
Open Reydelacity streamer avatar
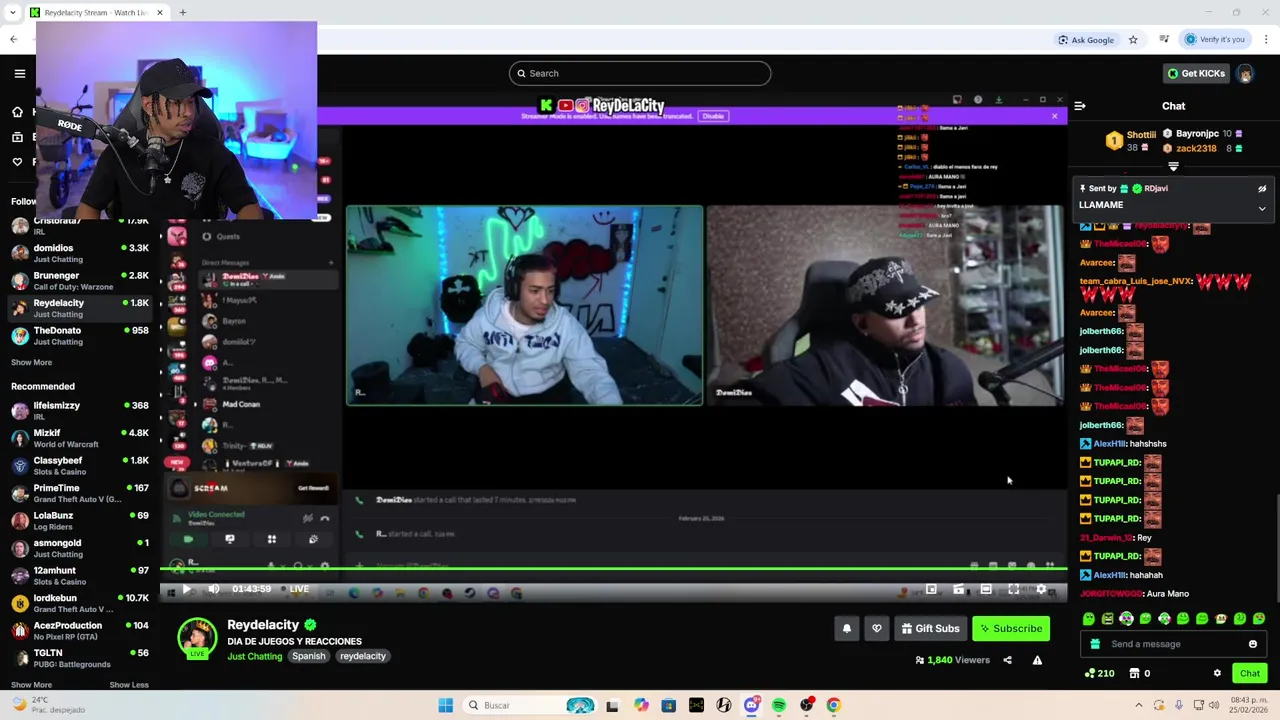click(197, 639)
